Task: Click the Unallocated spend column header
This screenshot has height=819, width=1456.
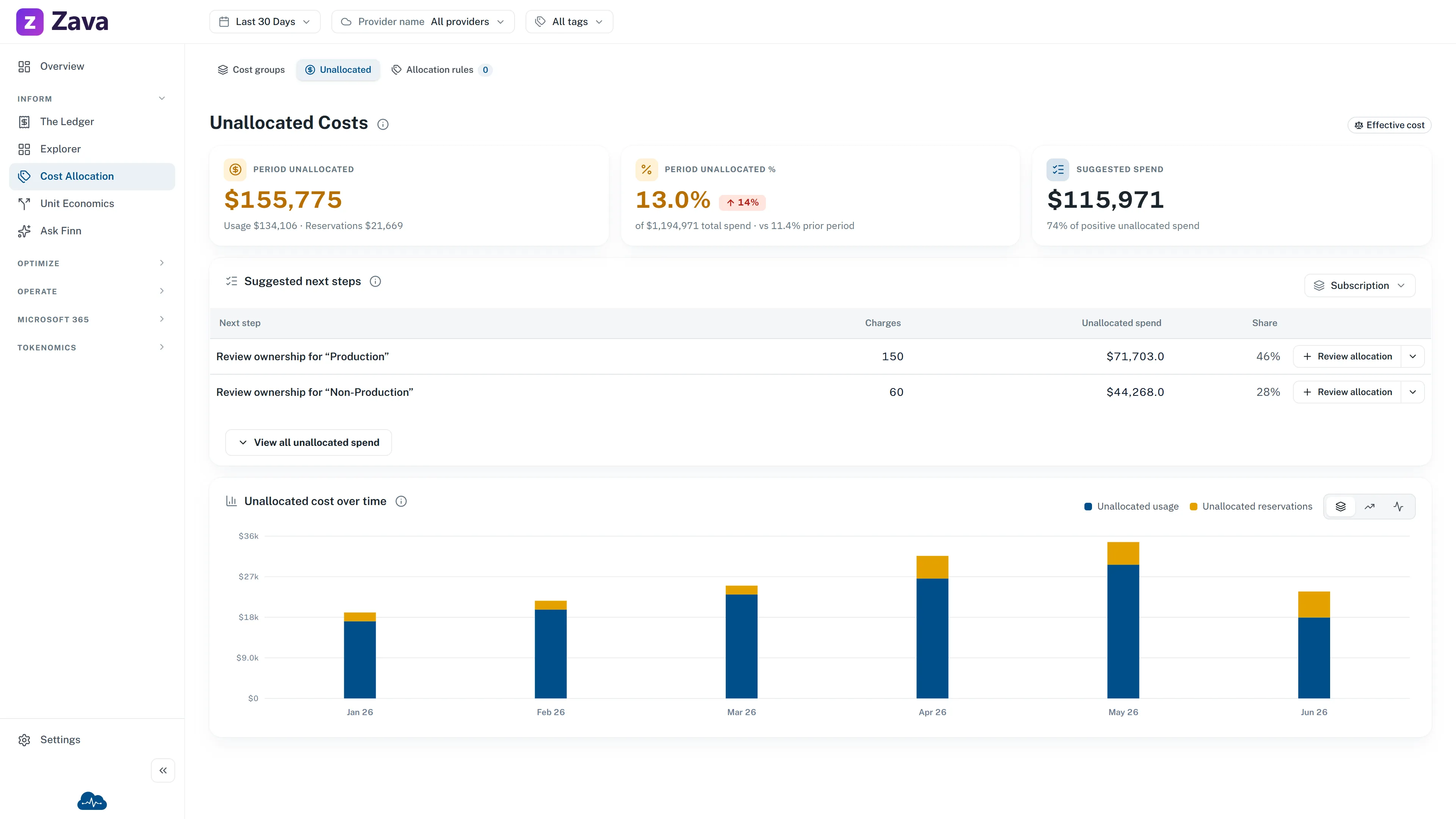Action: tap(1122, 323)
